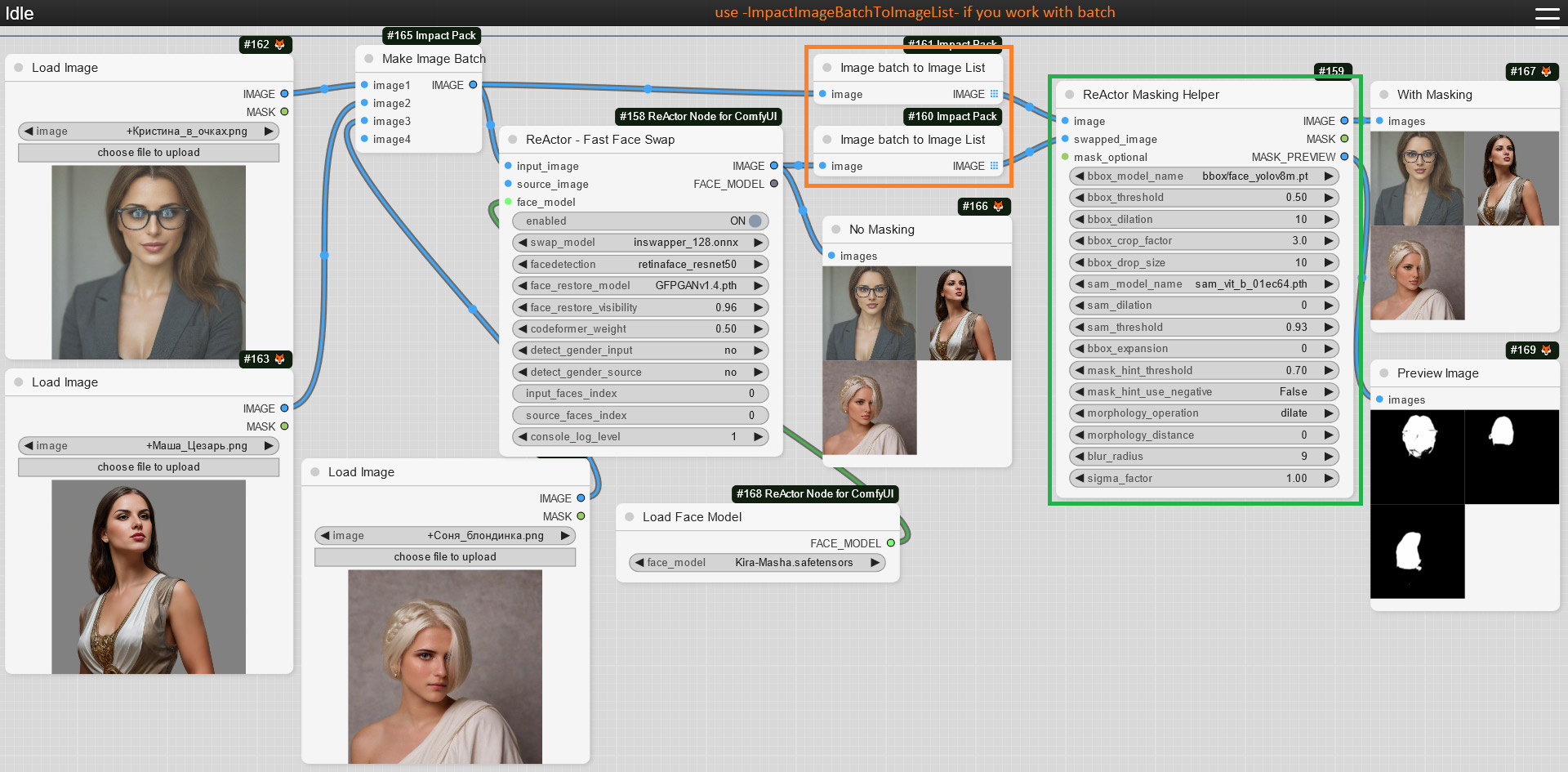Open the face_restore_model selector arrow

[x=759, y=285]
